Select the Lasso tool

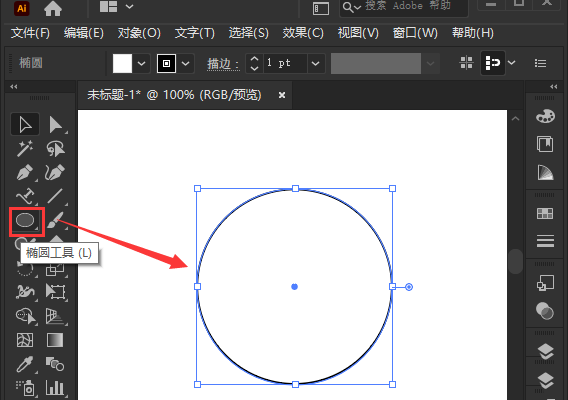point(55,149)
